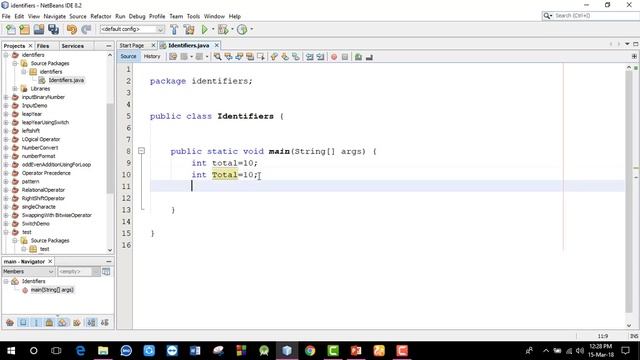Collapse the main method code fold

[x=141, y=151]
